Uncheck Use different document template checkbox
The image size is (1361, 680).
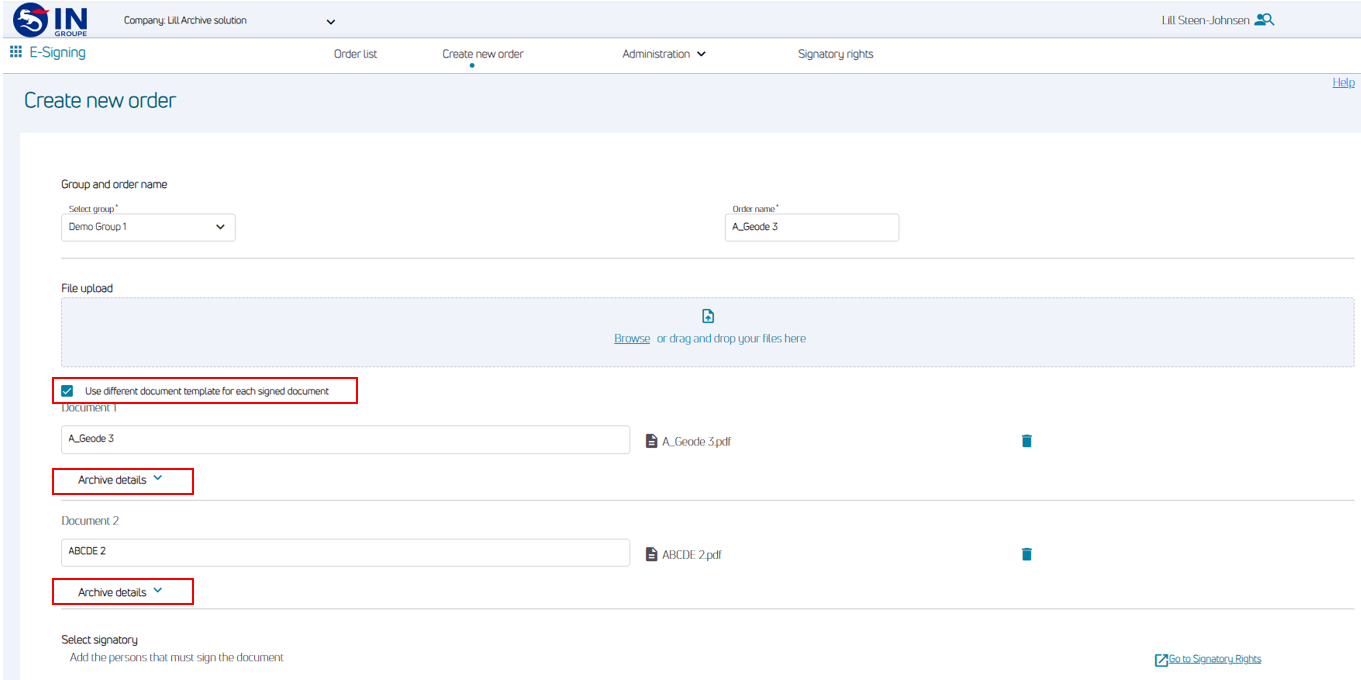point(68,391)
